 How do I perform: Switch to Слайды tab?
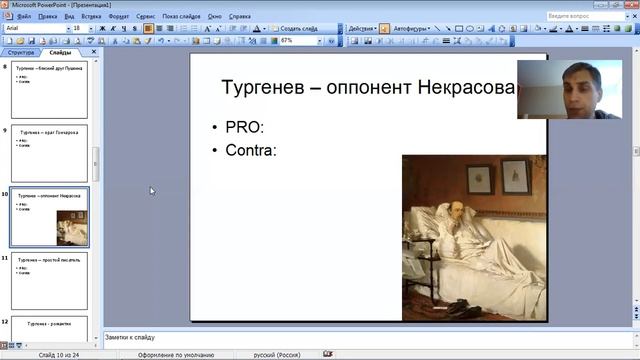(60, 52)
